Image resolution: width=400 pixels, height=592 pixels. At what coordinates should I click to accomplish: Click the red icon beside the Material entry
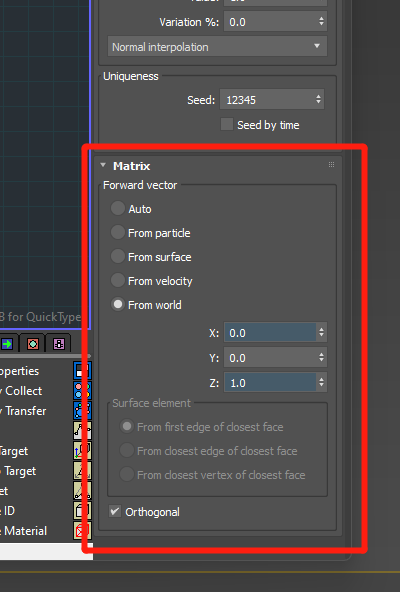[x=82, y=531]
